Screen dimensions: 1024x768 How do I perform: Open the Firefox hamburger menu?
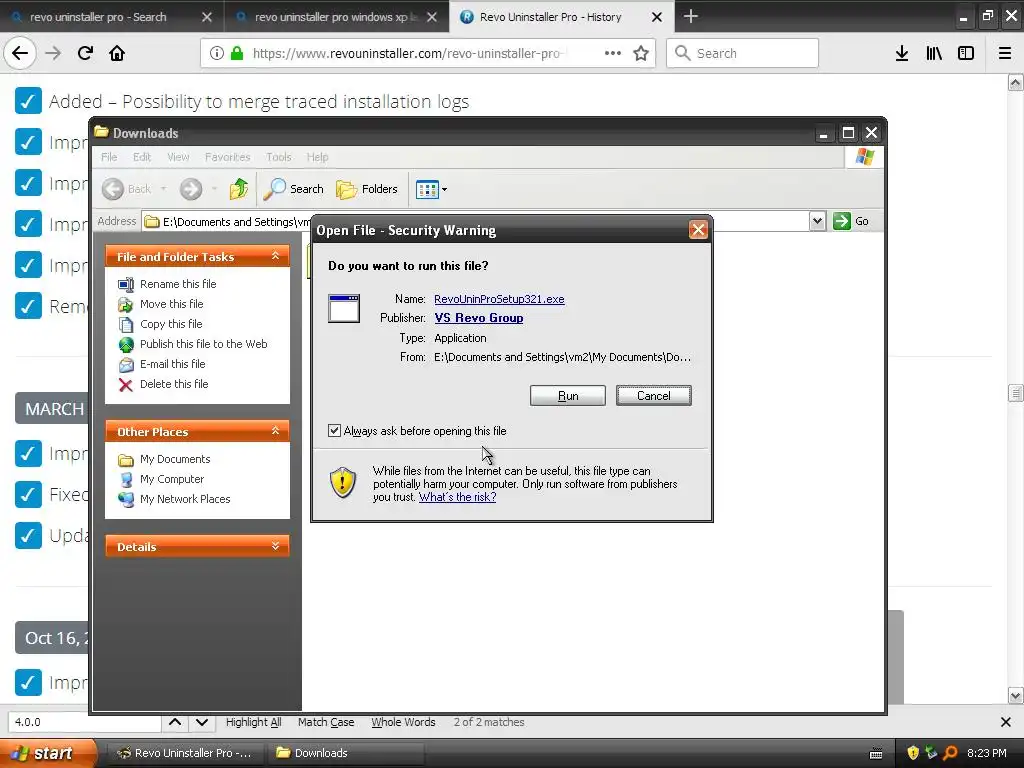(x=1005, y=54)
